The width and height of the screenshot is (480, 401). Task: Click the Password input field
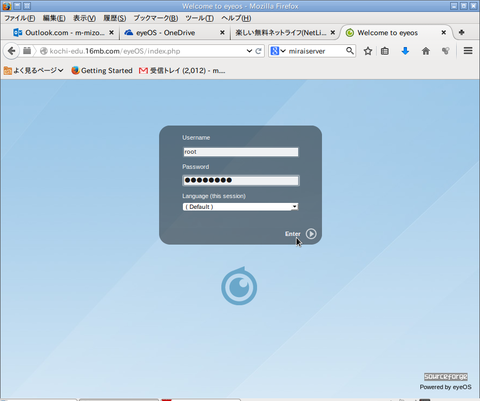pos(241,180)
